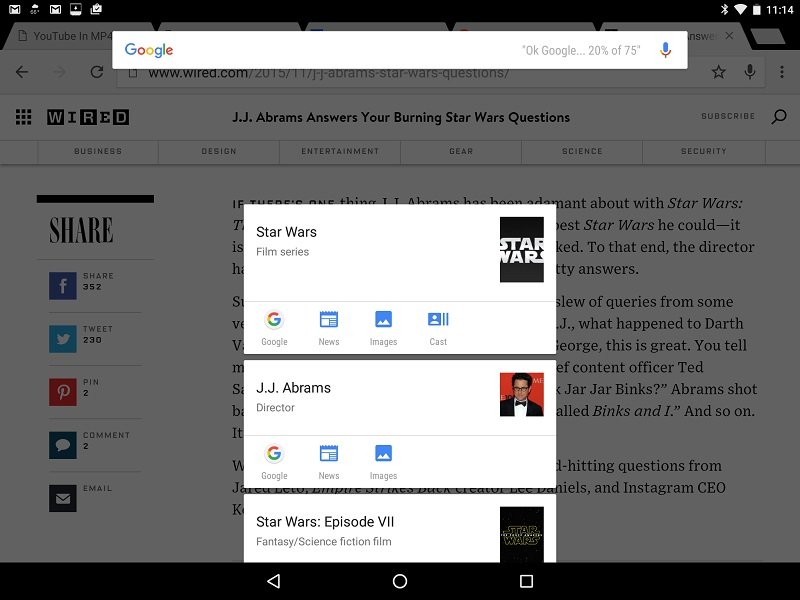Reload the page with refresh icon
Image resolution: width=800 pixels, height=600 pixels.
pos(97,72)
